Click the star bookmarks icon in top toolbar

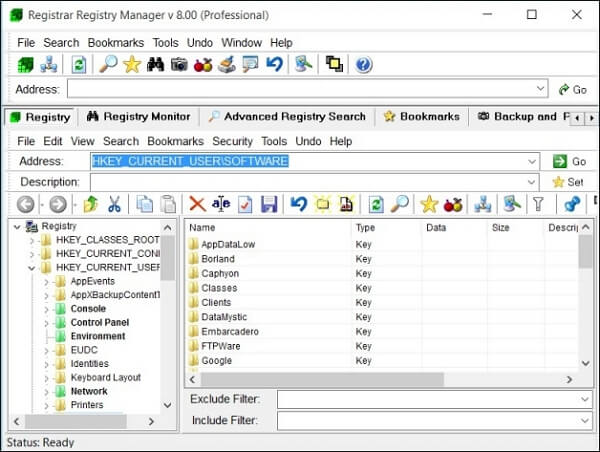tap(132, 64)
